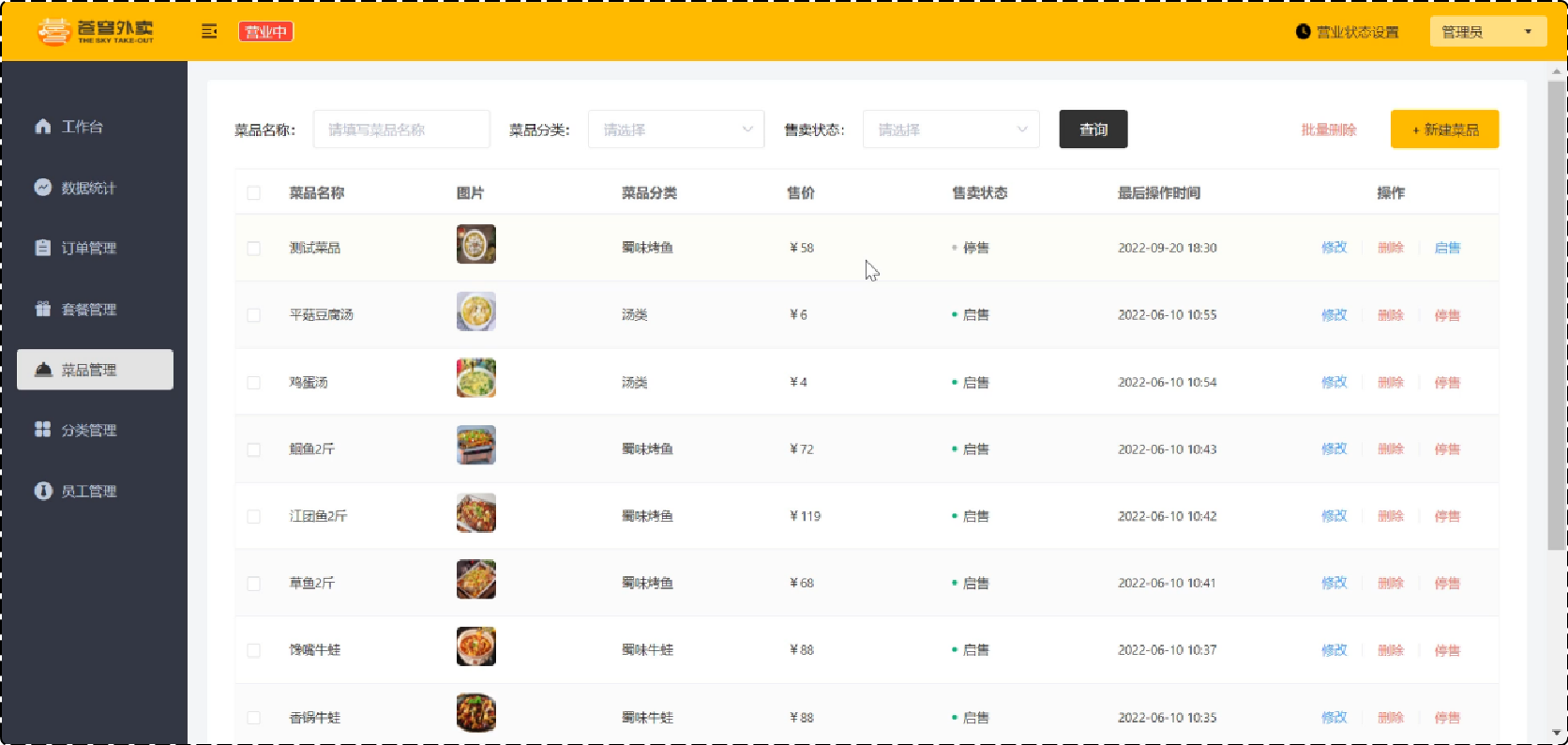Tick the select-all checkbox in table header

click(x=254, y=193)
